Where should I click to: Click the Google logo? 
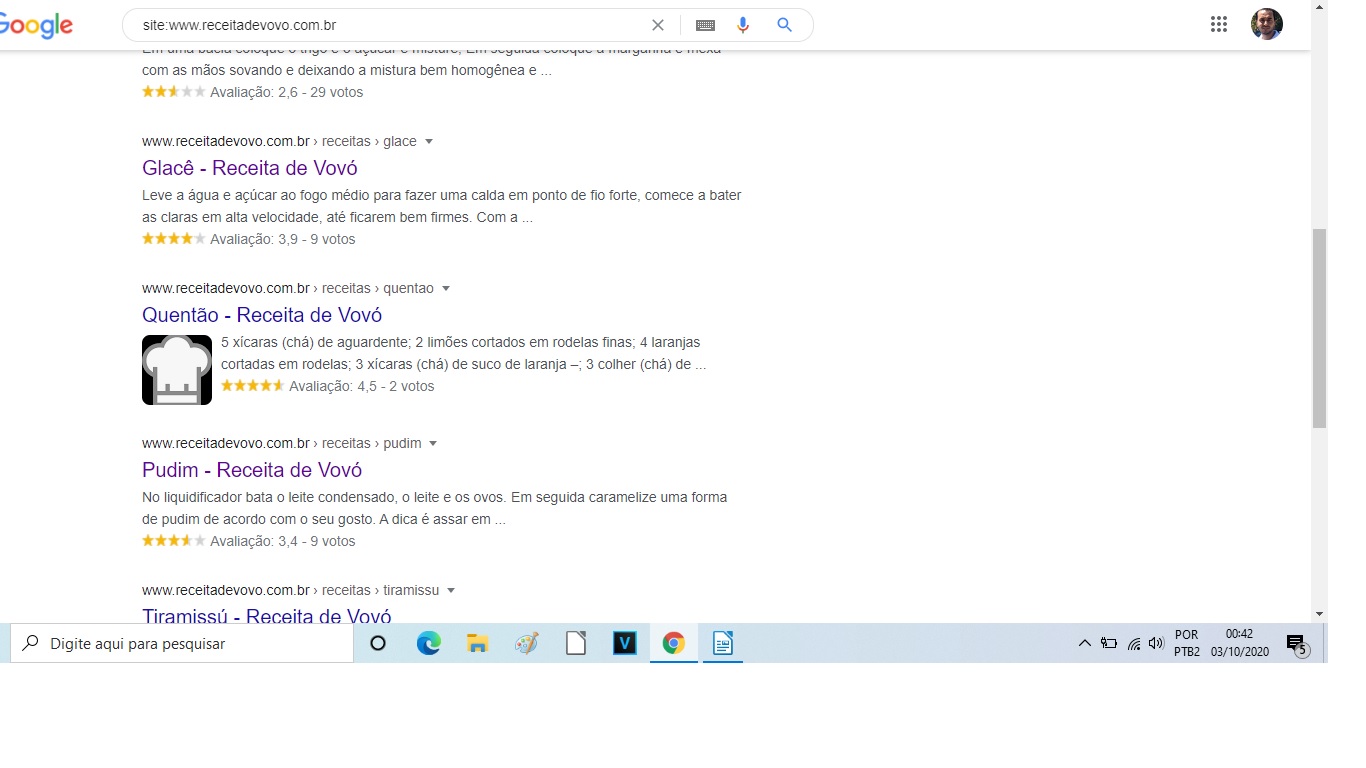coord(36,27)
